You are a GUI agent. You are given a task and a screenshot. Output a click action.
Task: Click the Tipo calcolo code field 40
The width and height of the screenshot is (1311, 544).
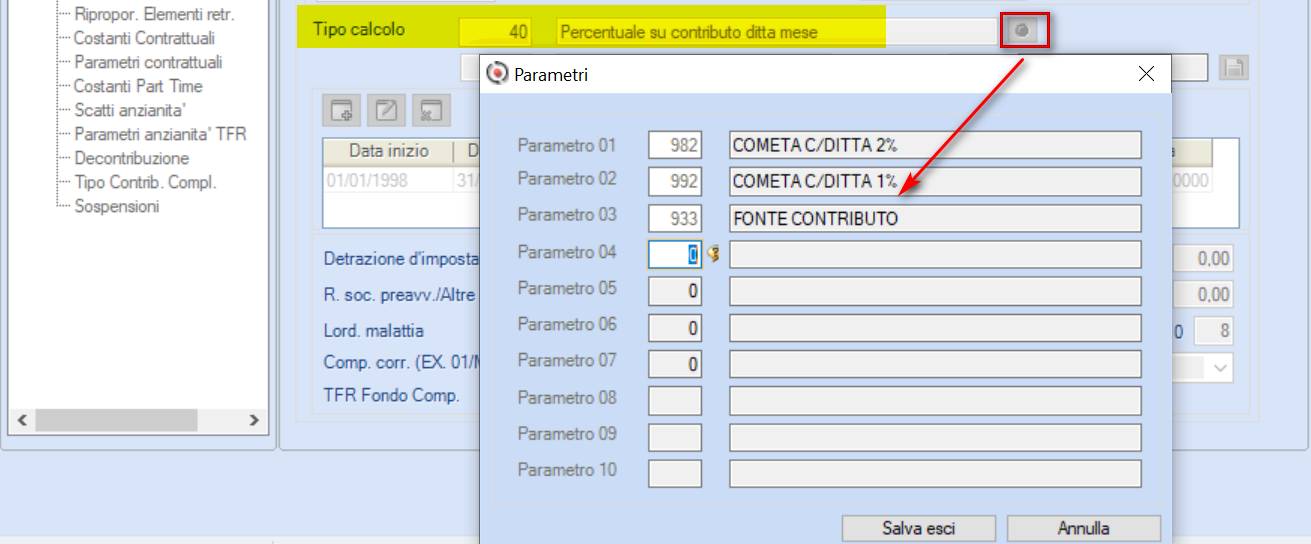(x=495, y=32)
